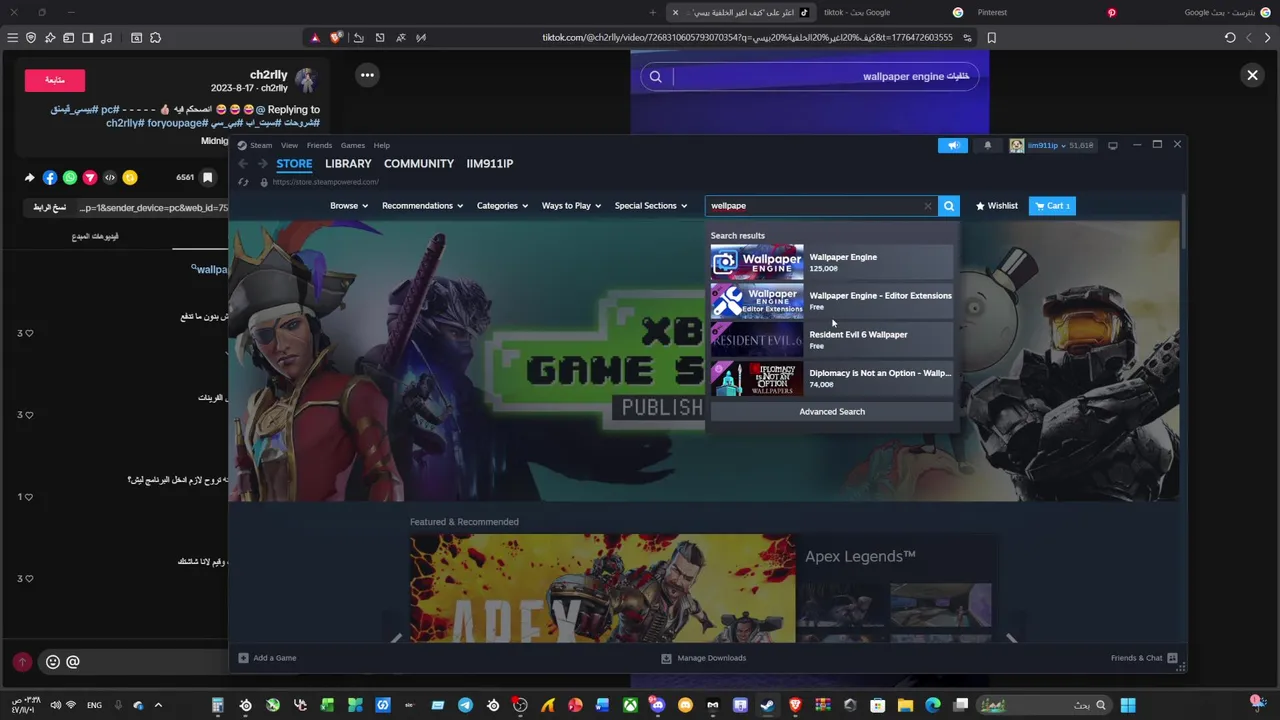Viewport: 1280px width, 720px height.
Task: Select 'Resident Evil 6 Wallpaper' result
Action: pos(831,340)
